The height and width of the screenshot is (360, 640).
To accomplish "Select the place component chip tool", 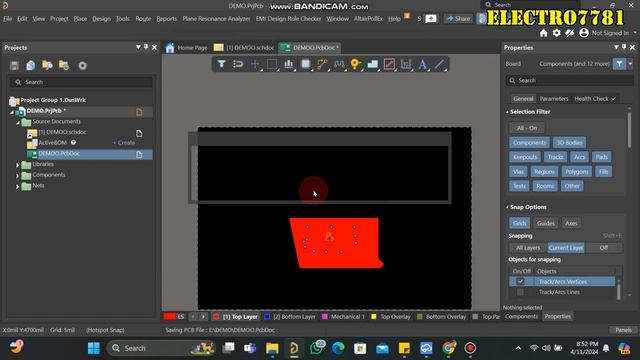I will click(305, 64).
